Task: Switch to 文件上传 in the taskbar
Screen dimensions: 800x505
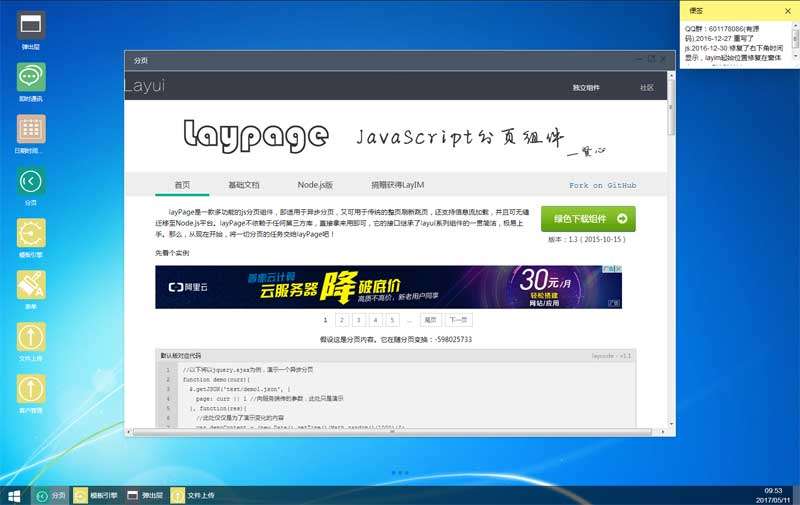Action: pos(192,494)
